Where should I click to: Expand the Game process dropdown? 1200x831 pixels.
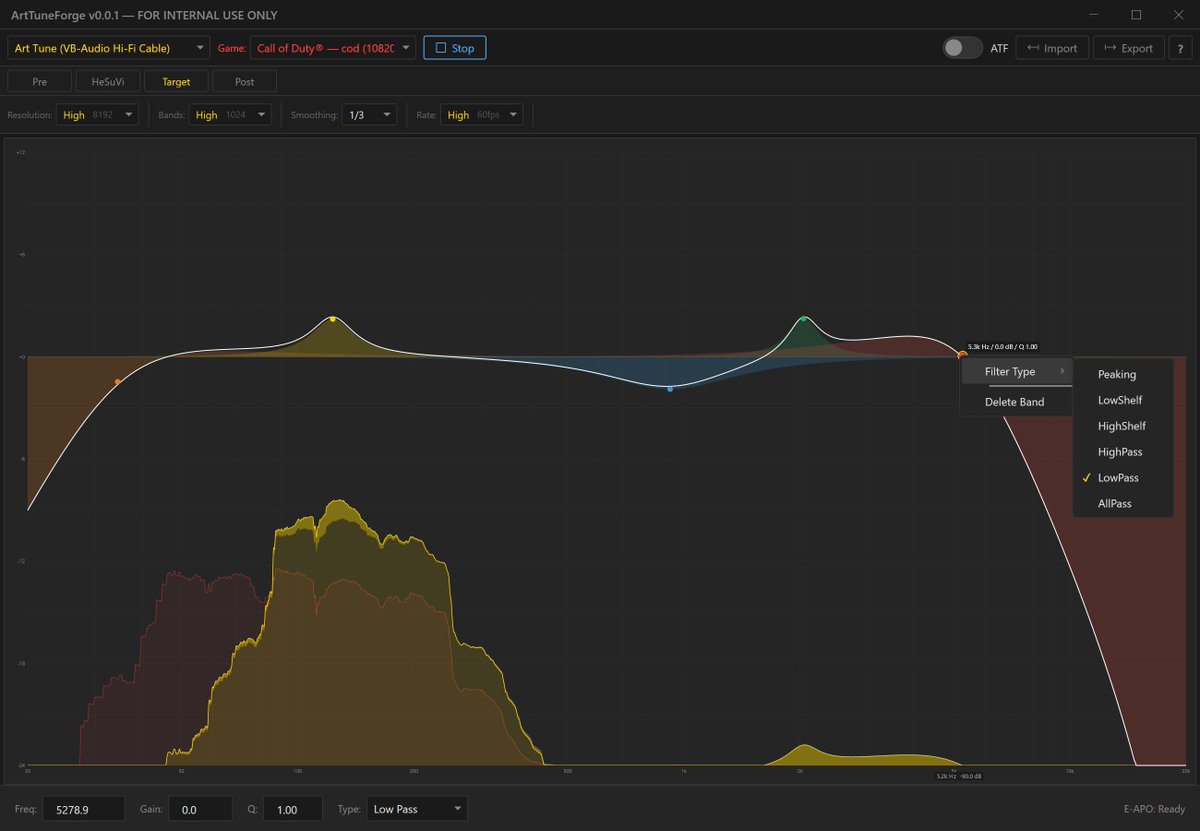(x=335, y=48)
